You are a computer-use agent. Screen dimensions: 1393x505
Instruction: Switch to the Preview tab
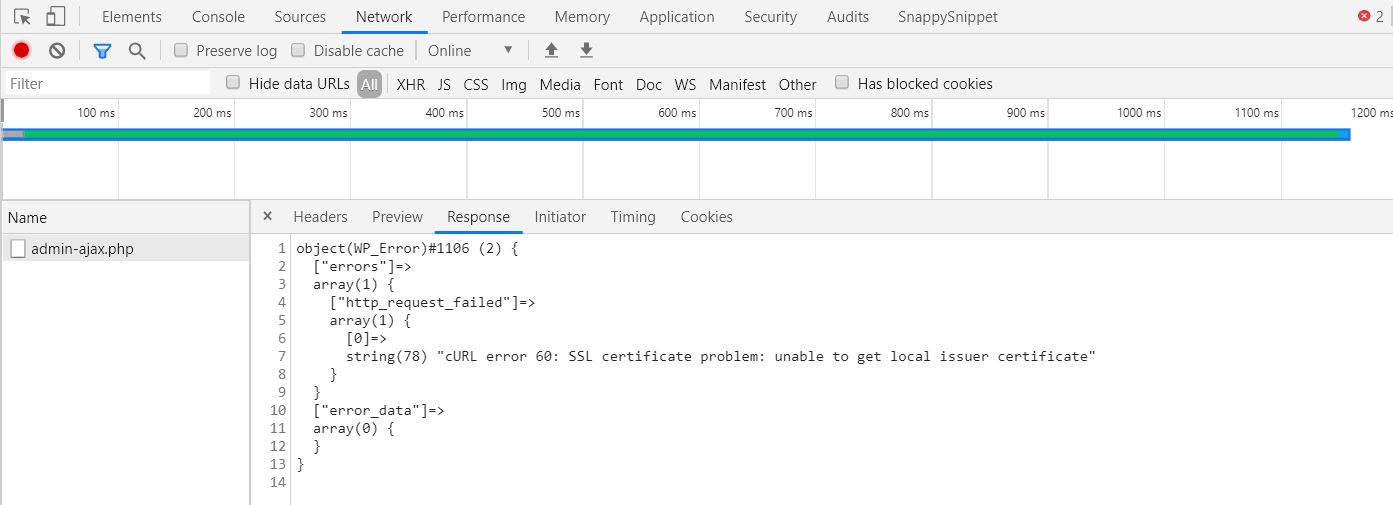(397, 217)
